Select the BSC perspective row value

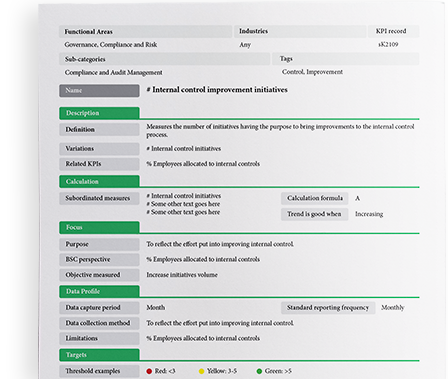pos(203,259)
